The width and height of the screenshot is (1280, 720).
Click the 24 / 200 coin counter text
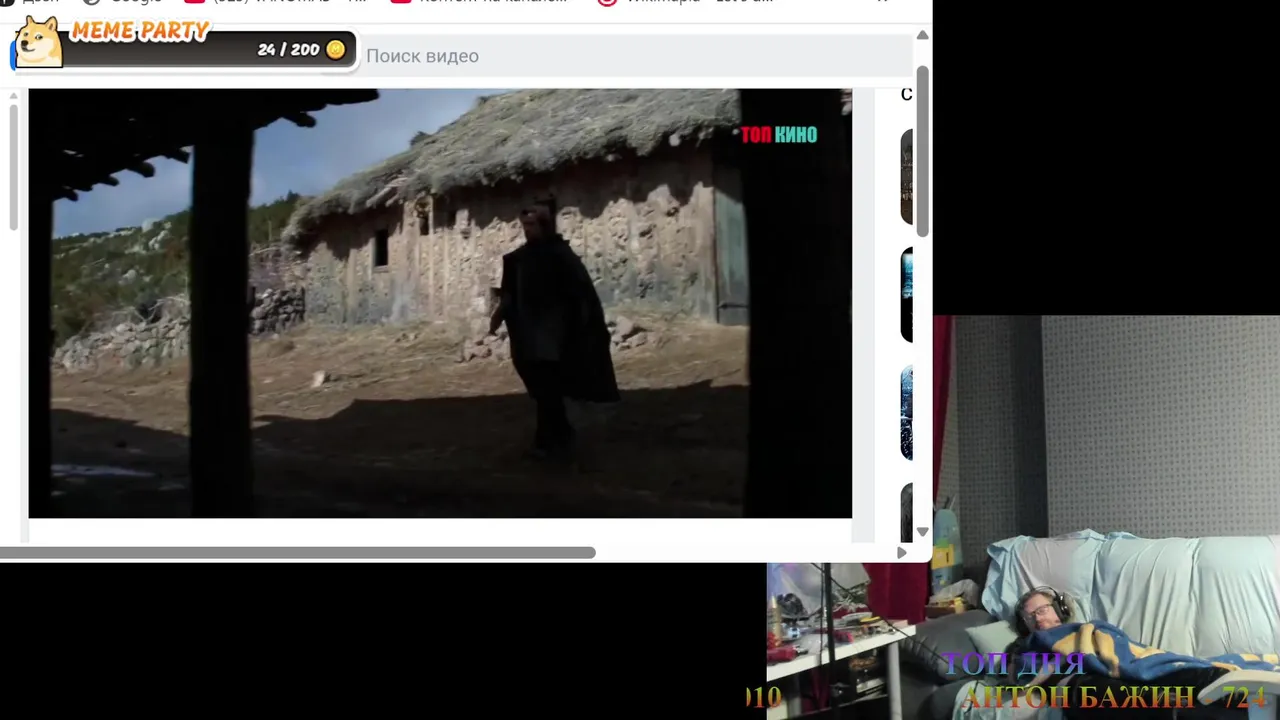coord(288,49)
